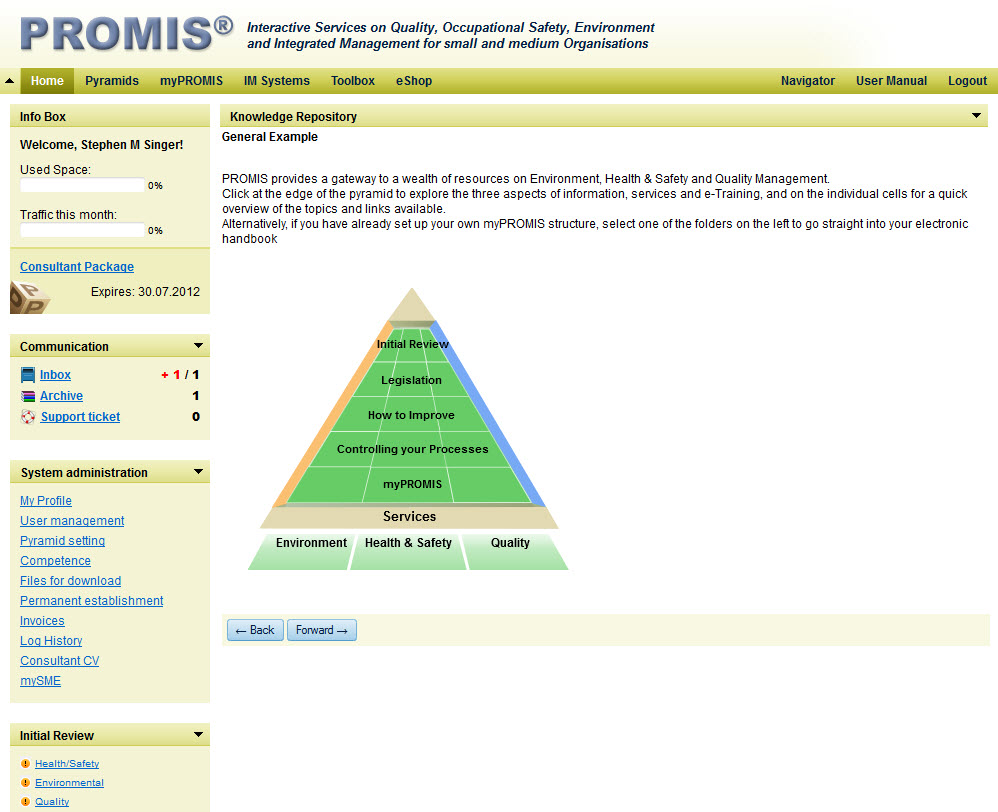Click the 'General Example' heading
Screen dimensions: 998x812
click(270, 137)
